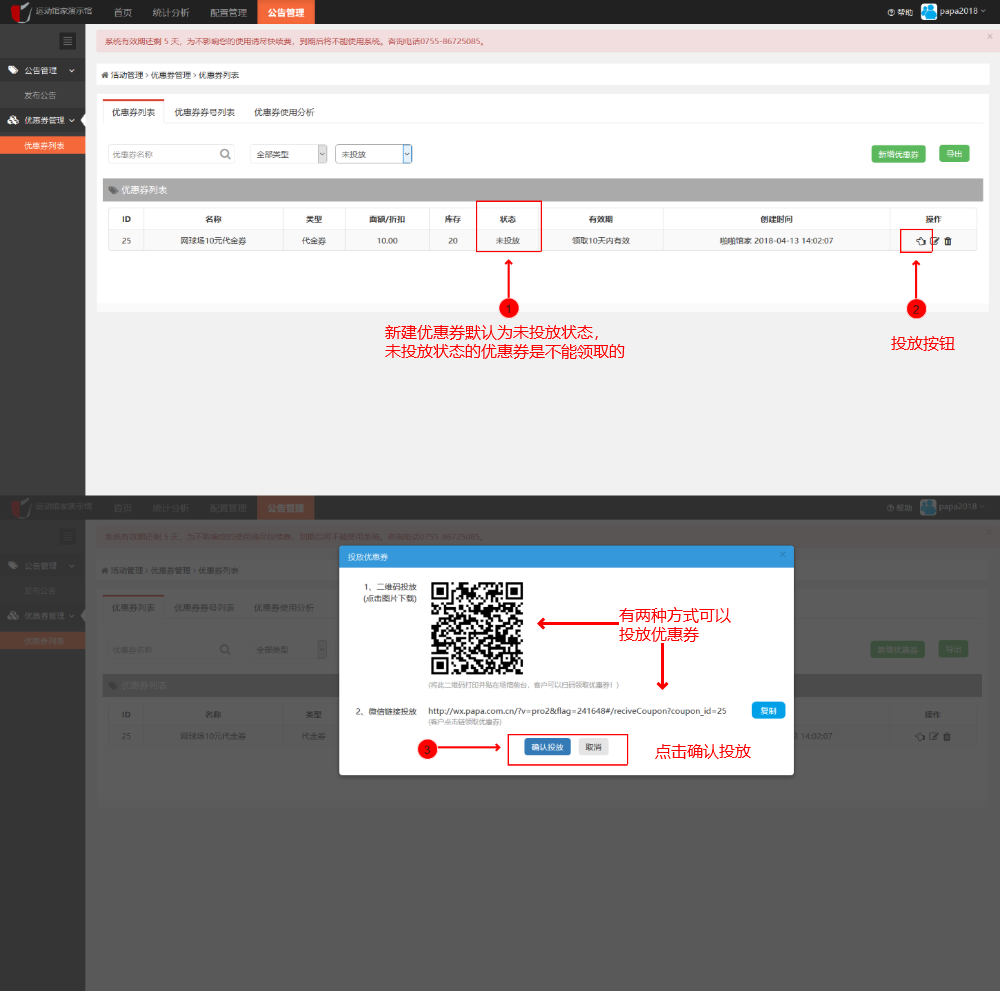Select the orange 优惠券列表 item in the upper sidebar
Viewport: 1000px width, 991px height.
(x=43, y=145)
